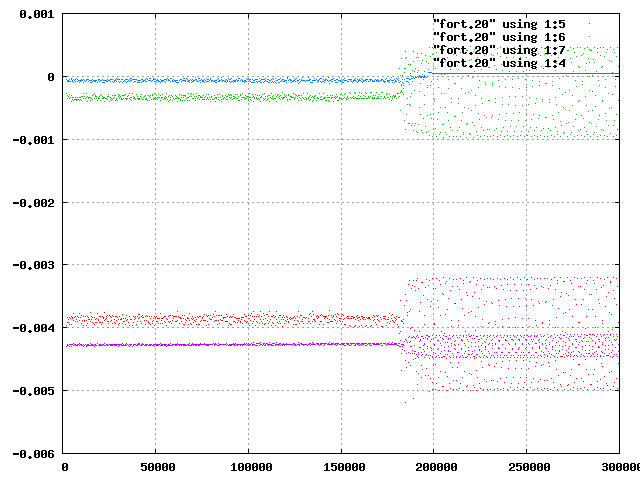640x480 pixels.
Task: Click the x-axis label 200000
Action: (x=436, y=467)
